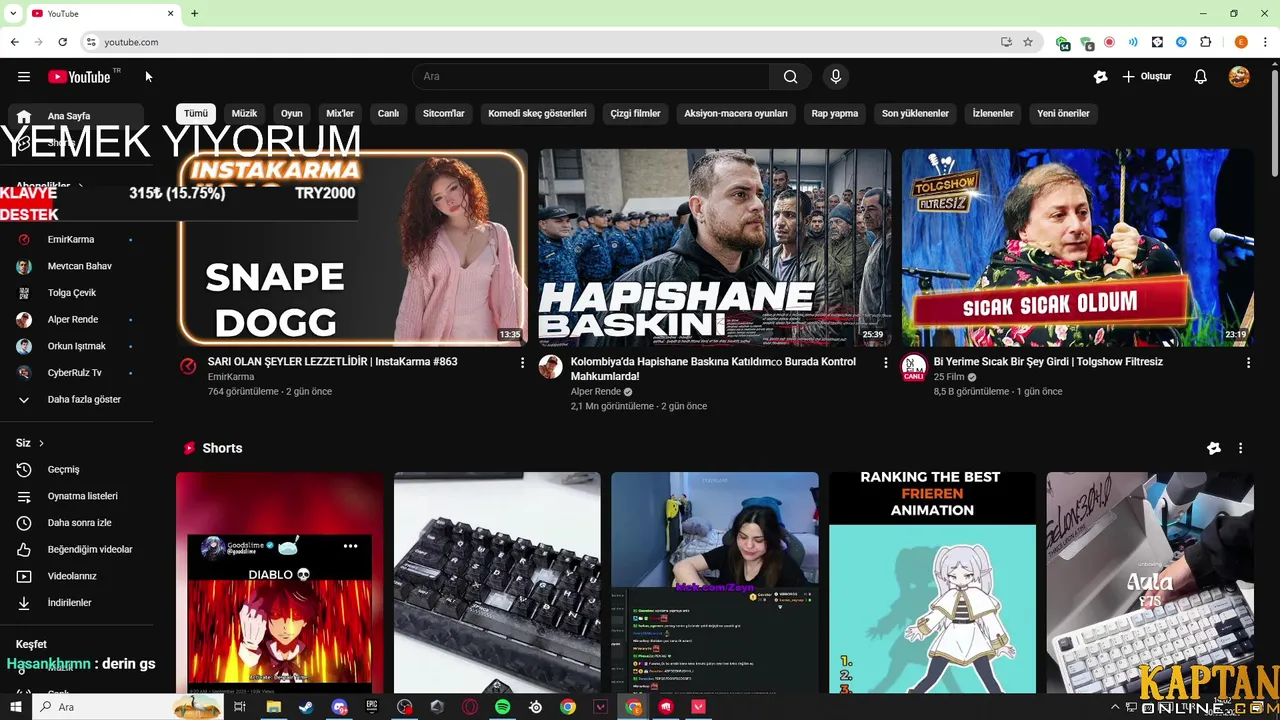Select the Rap yapma chip
1280x720 pixels.
coord(835,113)
